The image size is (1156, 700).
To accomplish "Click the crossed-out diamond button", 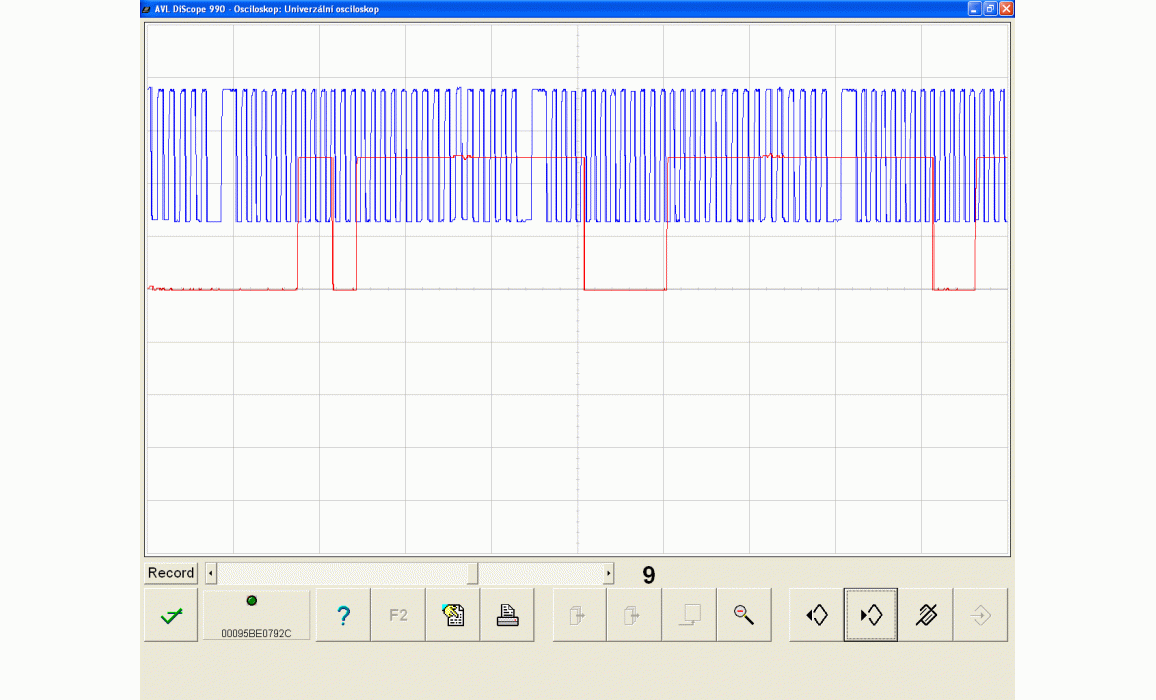I will pos(926,616).
